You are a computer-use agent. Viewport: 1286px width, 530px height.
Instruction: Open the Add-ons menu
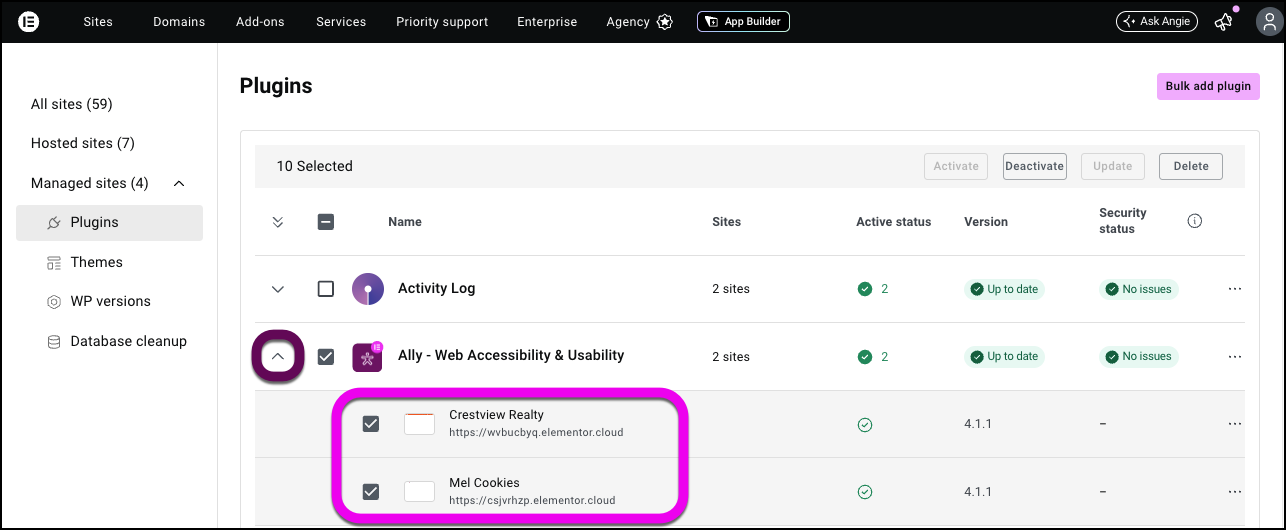[x=261, y=21]
